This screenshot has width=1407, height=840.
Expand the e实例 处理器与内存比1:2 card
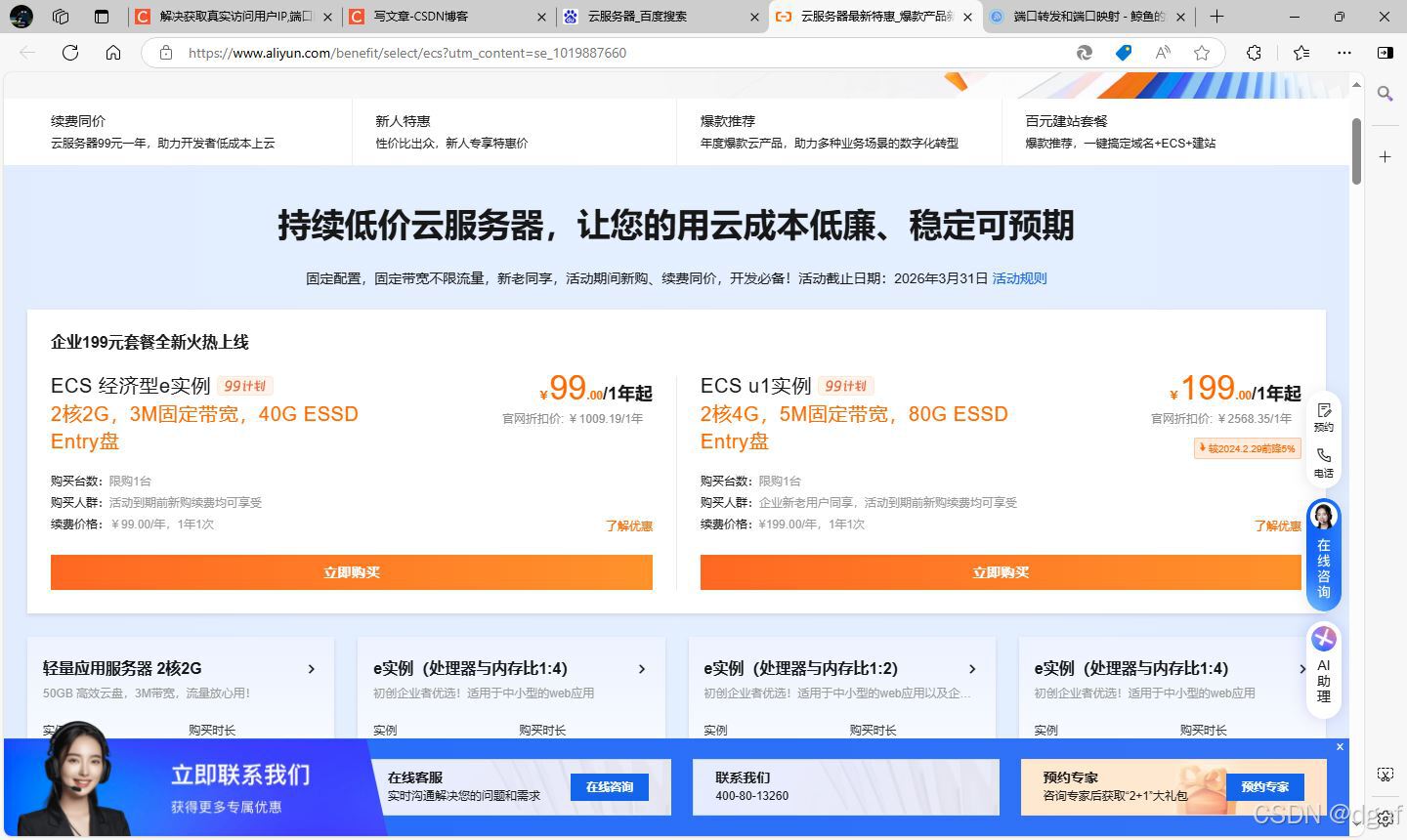coord(972,668)
